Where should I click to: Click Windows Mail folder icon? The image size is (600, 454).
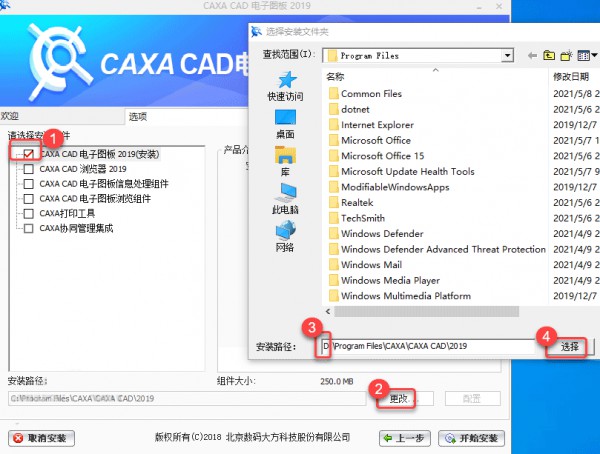click(x=334, y=265)
